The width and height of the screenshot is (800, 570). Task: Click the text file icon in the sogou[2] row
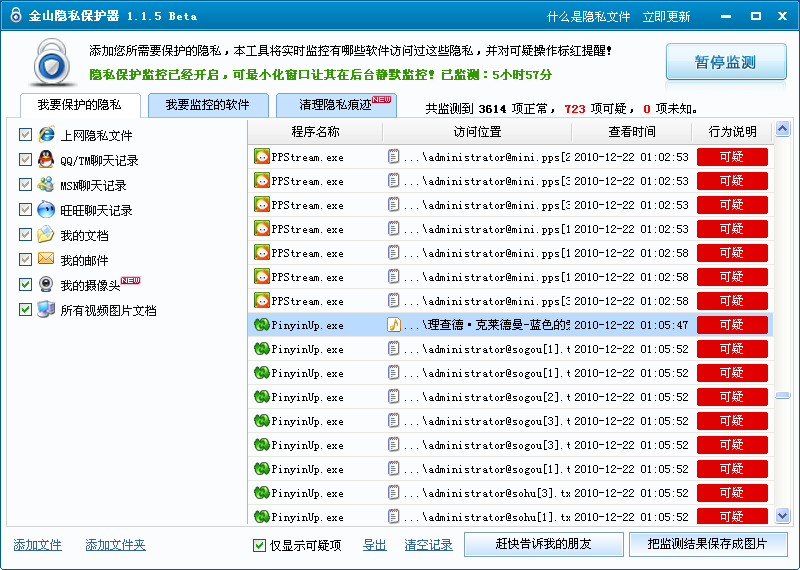click(393, 396)
